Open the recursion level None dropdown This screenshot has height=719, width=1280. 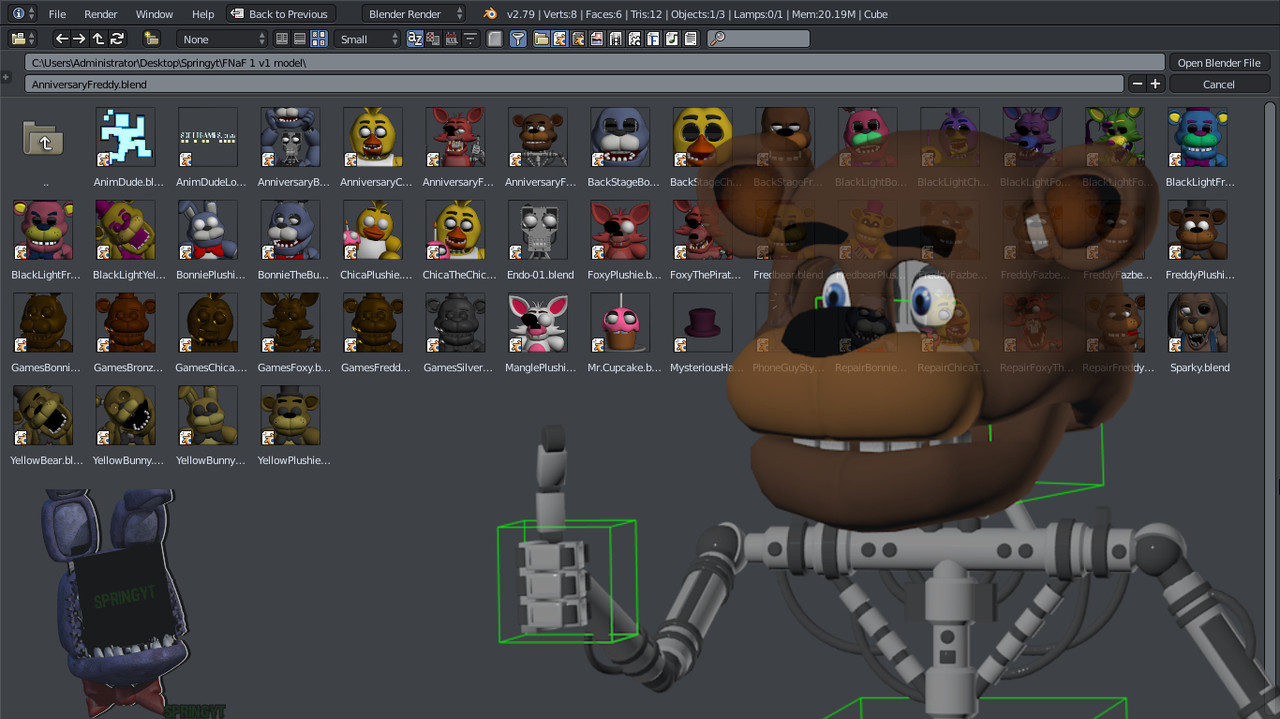click(223, 39)
